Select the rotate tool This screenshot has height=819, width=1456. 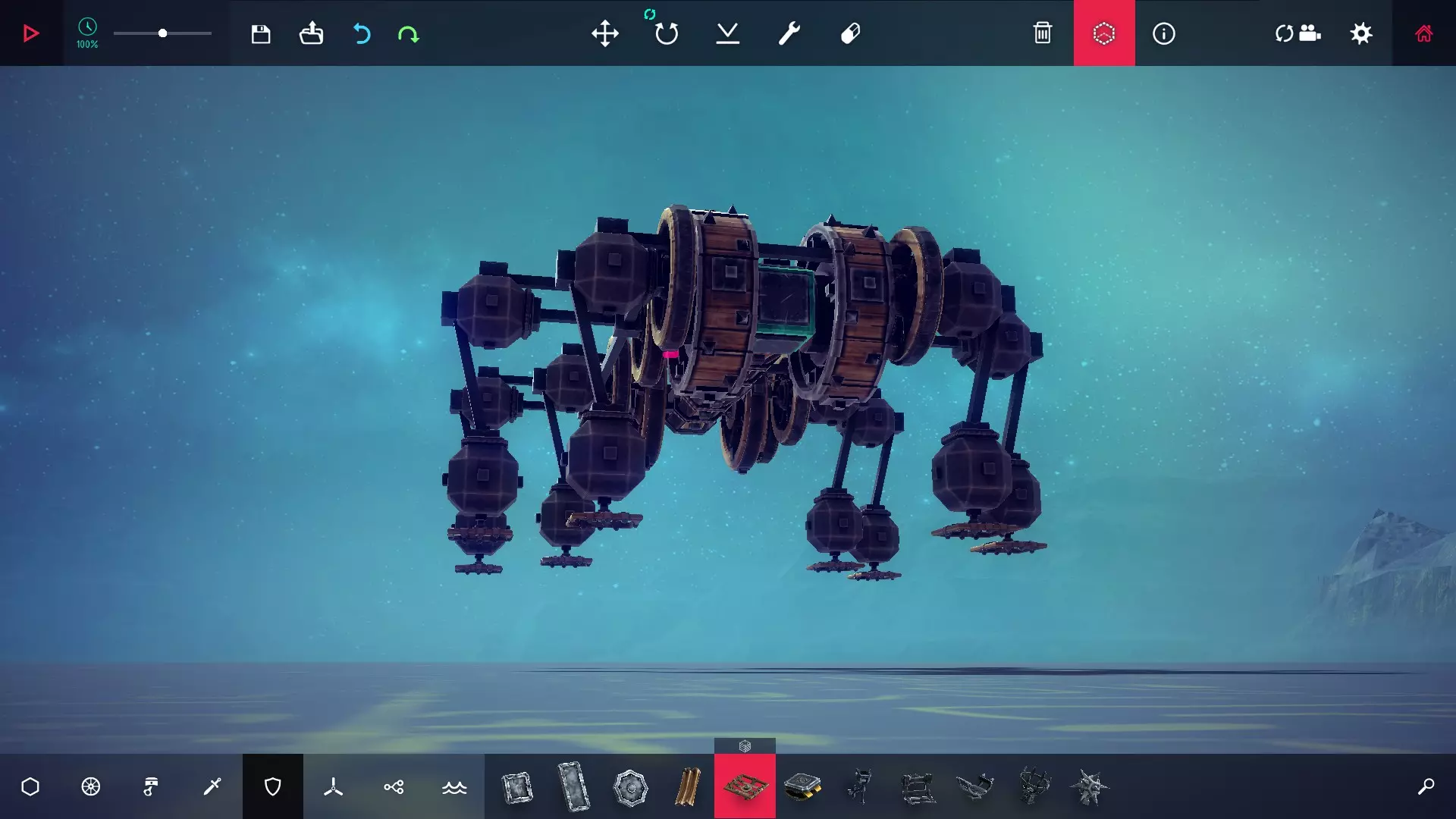[666, 33]
